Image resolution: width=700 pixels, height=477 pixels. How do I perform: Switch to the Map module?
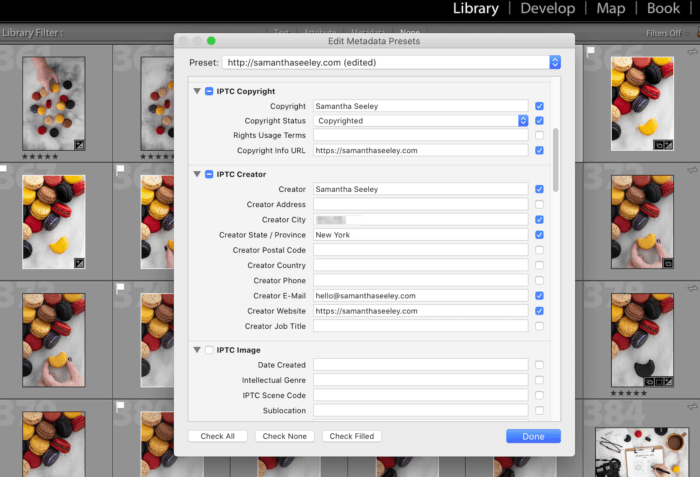click(x=611, y=8)
